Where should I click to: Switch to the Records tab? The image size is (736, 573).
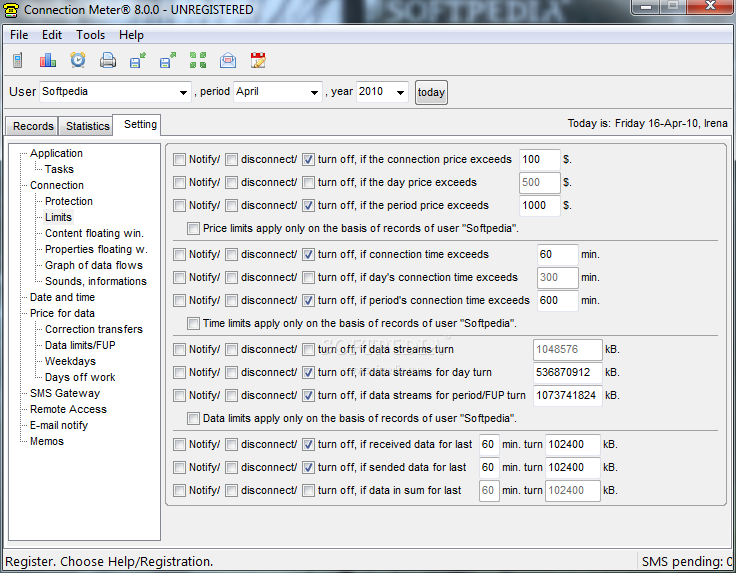coord(33,126)
